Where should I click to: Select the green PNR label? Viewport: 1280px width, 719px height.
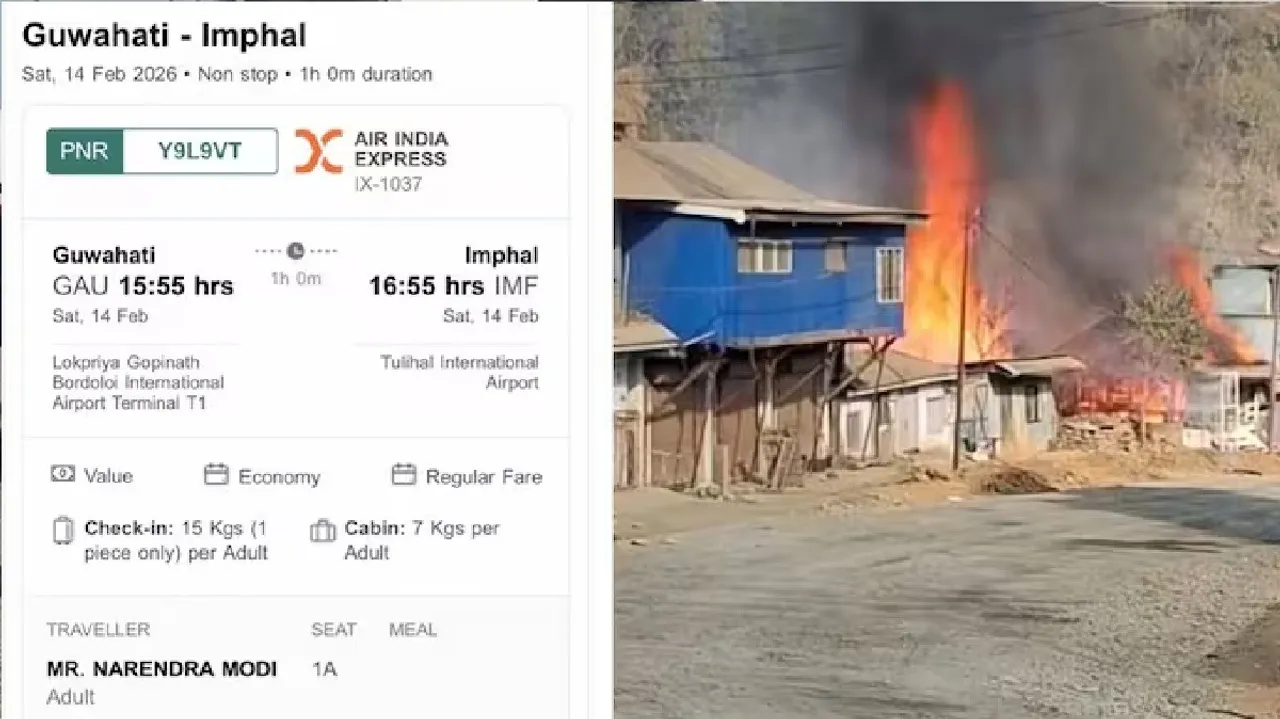point(85,151)
